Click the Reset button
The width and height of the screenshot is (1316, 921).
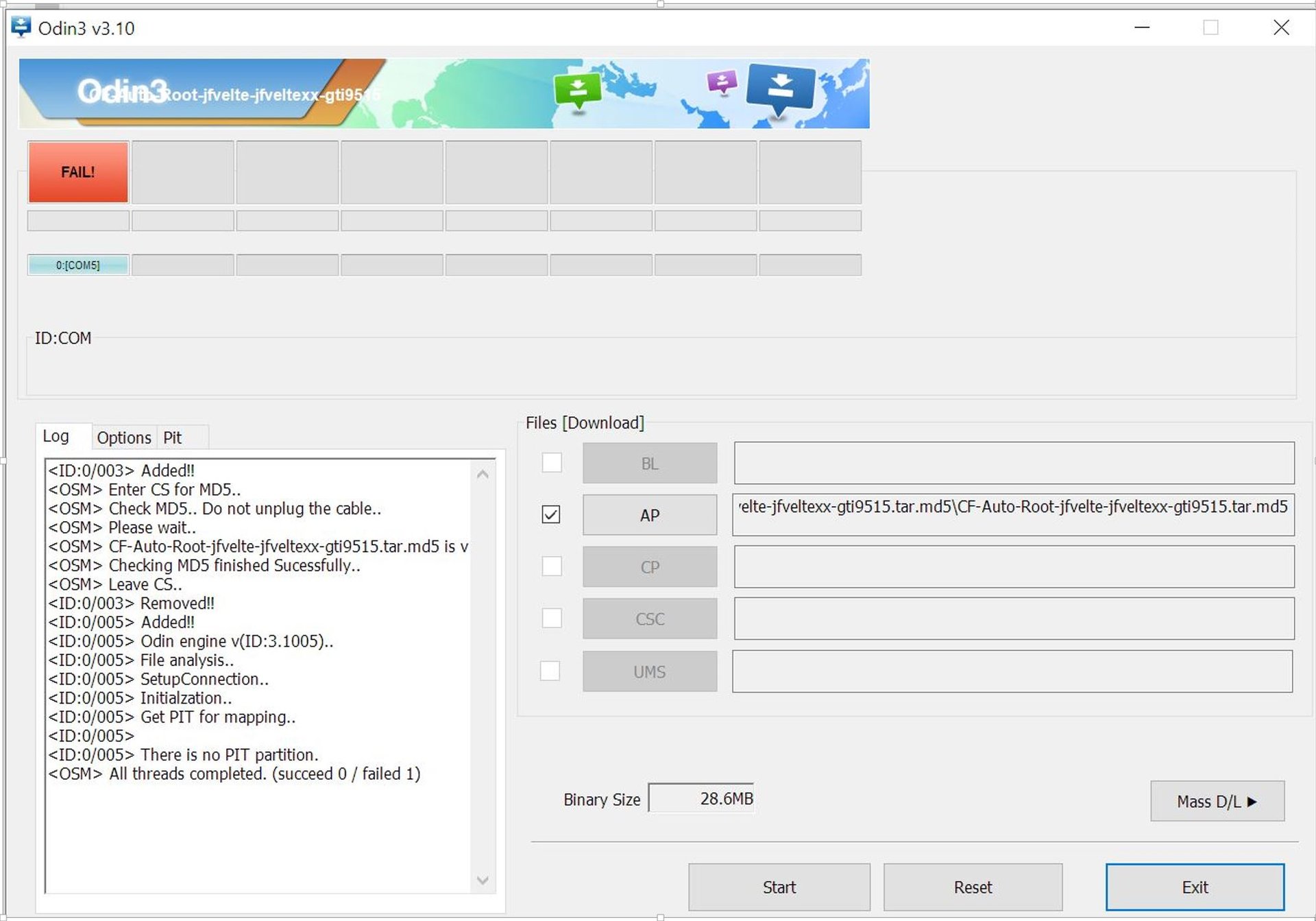coord(973,887)
